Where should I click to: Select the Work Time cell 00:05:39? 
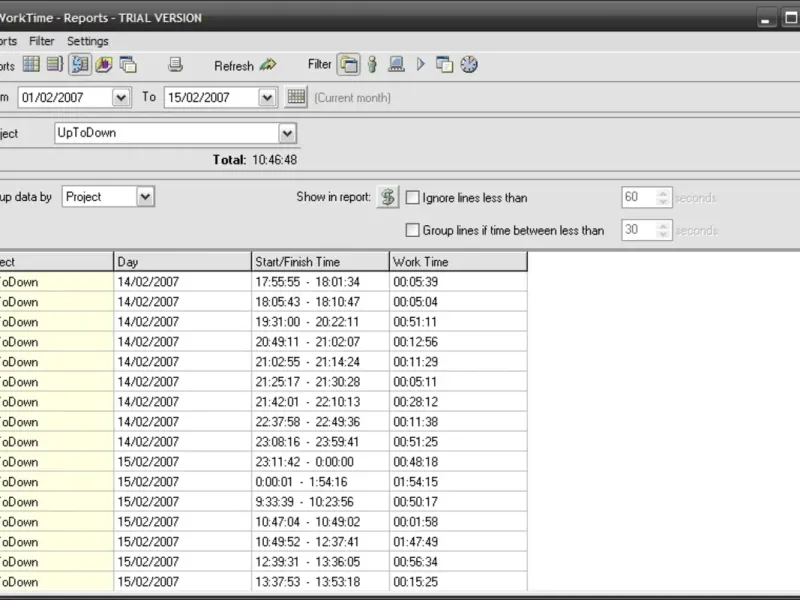(x=458, y=282)
